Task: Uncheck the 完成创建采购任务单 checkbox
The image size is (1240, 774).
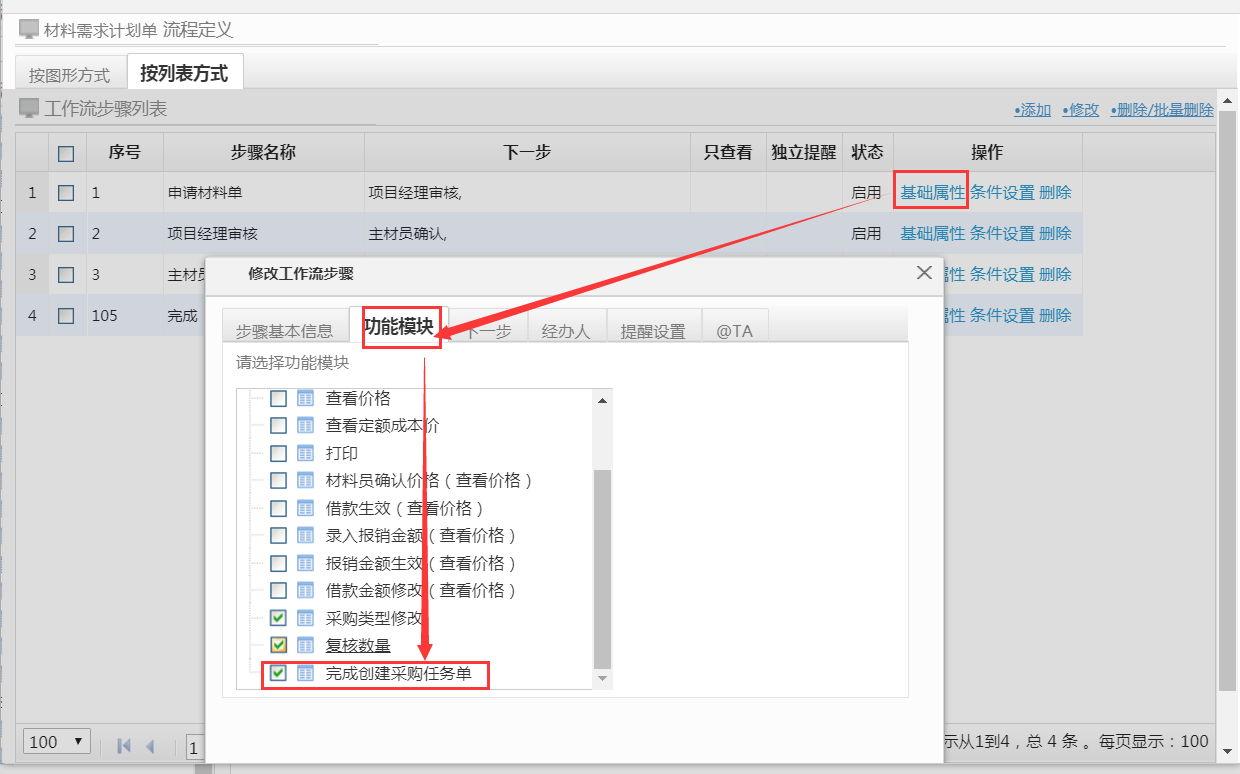Action: 278,673
